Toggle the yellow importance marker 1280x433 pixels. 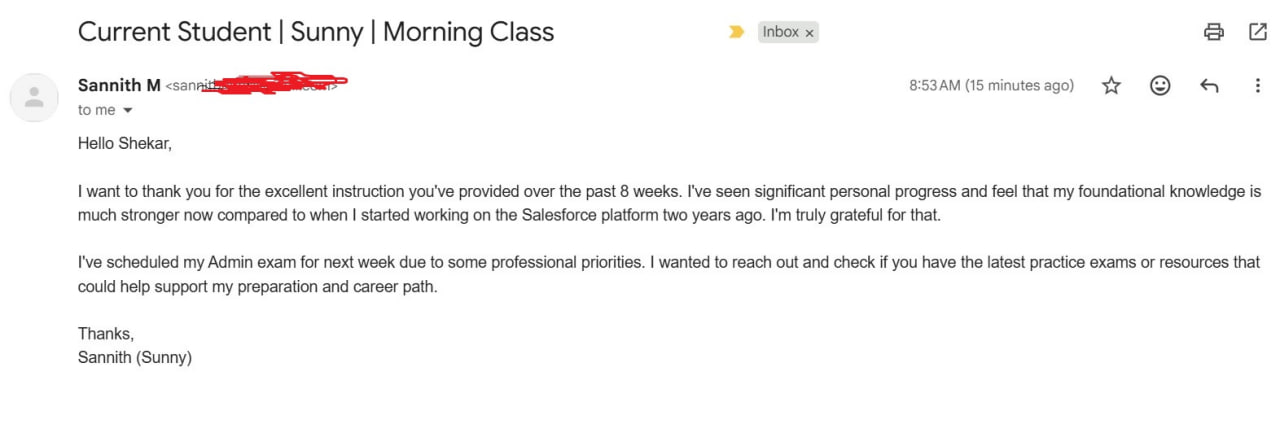coord(737,32)
